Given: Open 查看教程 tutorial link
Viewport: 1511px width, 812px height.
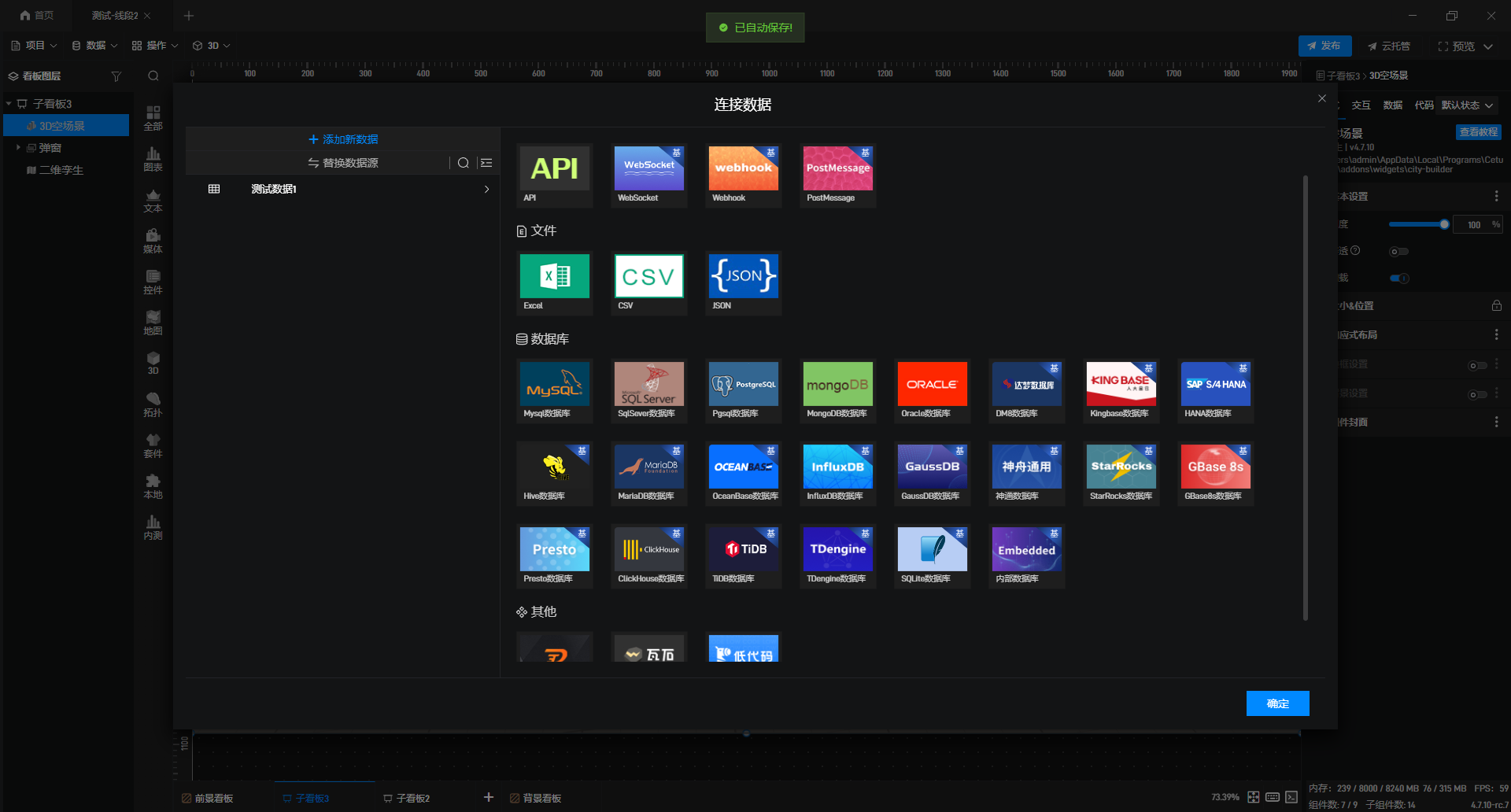Looking at the screenshot, I should 1479,132.
